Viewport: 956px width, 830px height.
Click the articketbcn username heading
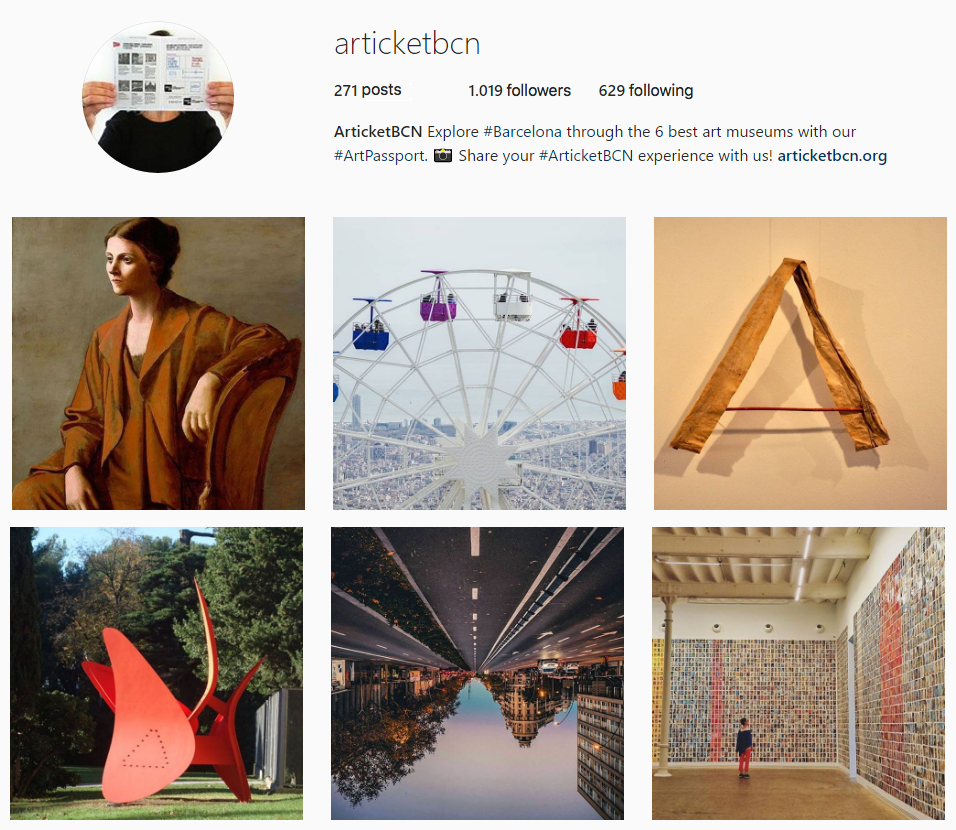pos(407,44)
